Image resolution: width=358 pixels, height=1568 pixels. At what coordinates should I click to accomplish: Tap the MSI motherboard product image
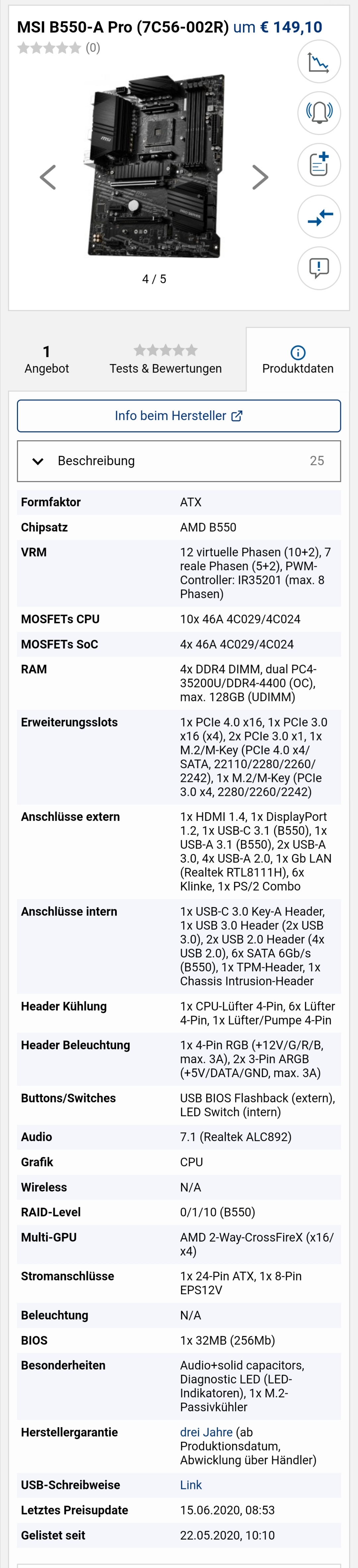pyautogui.click(x=156, y=165)
